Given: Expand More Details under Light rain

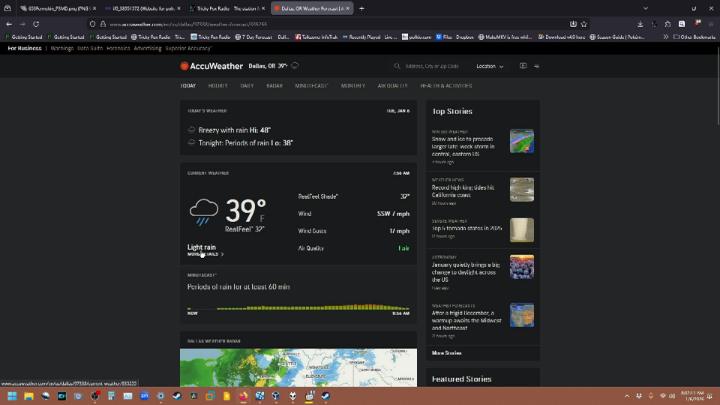Looking at the screenshot, I should coord(205,254).
